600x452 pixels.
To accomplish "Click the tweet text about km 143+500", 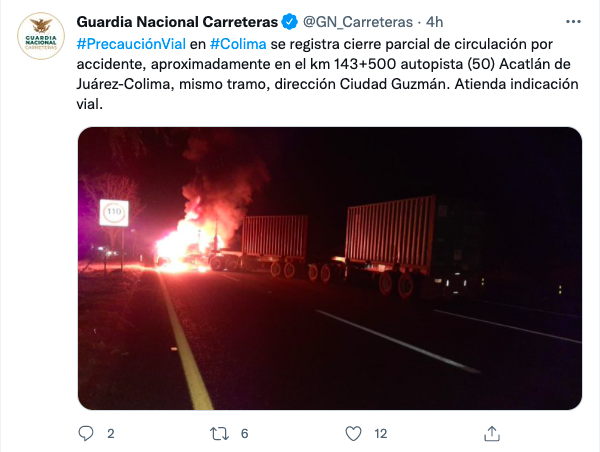I will click(x=327, y=74).
